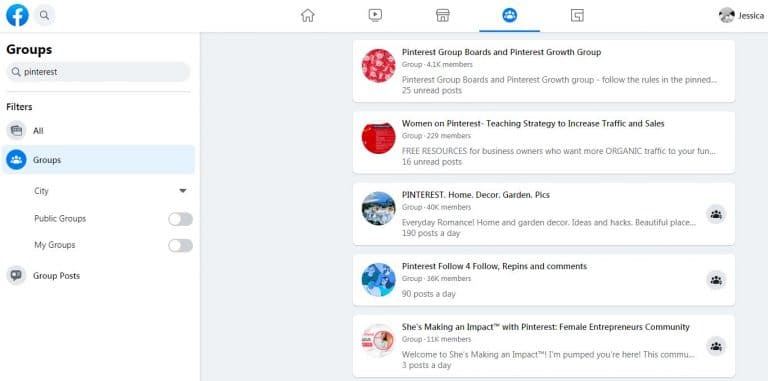Open the Watch video icon
The image size is (768, 381).
pos(375,16)
